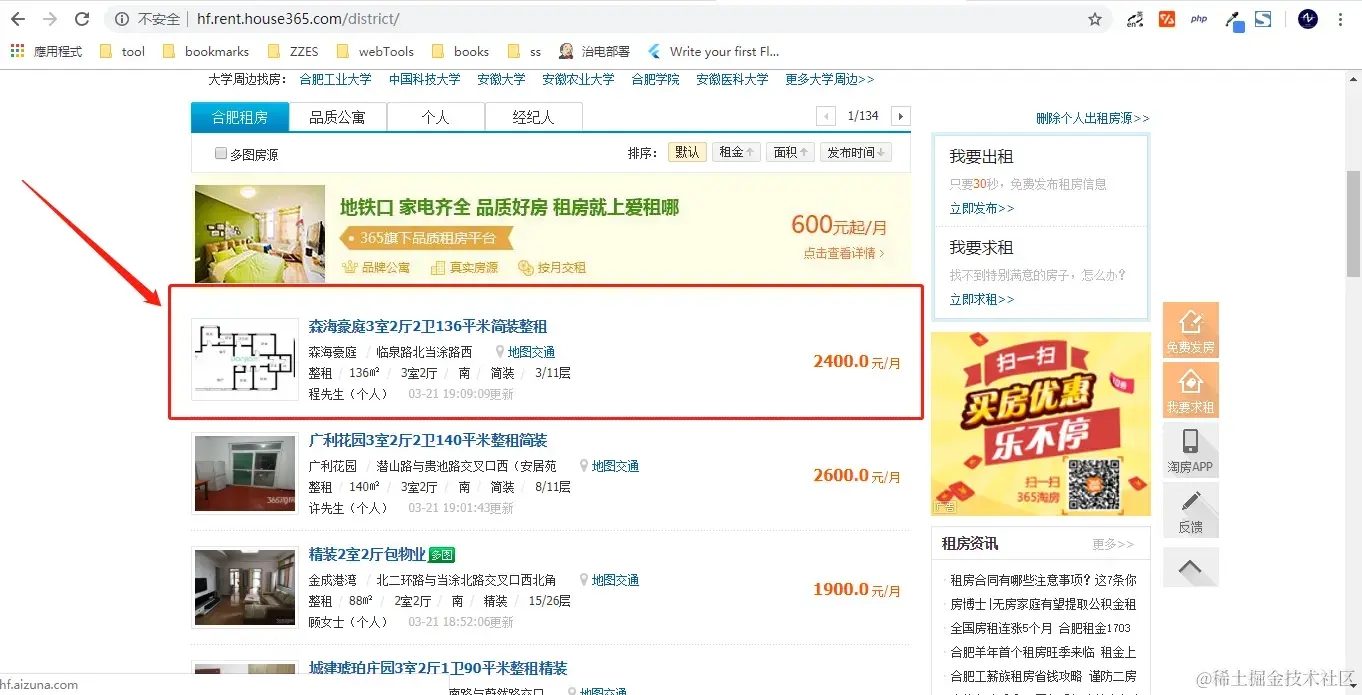This screenshot has height=695, width=1362.
Task: Switch to the 经纪人 tab
Action: coord(533,117)
